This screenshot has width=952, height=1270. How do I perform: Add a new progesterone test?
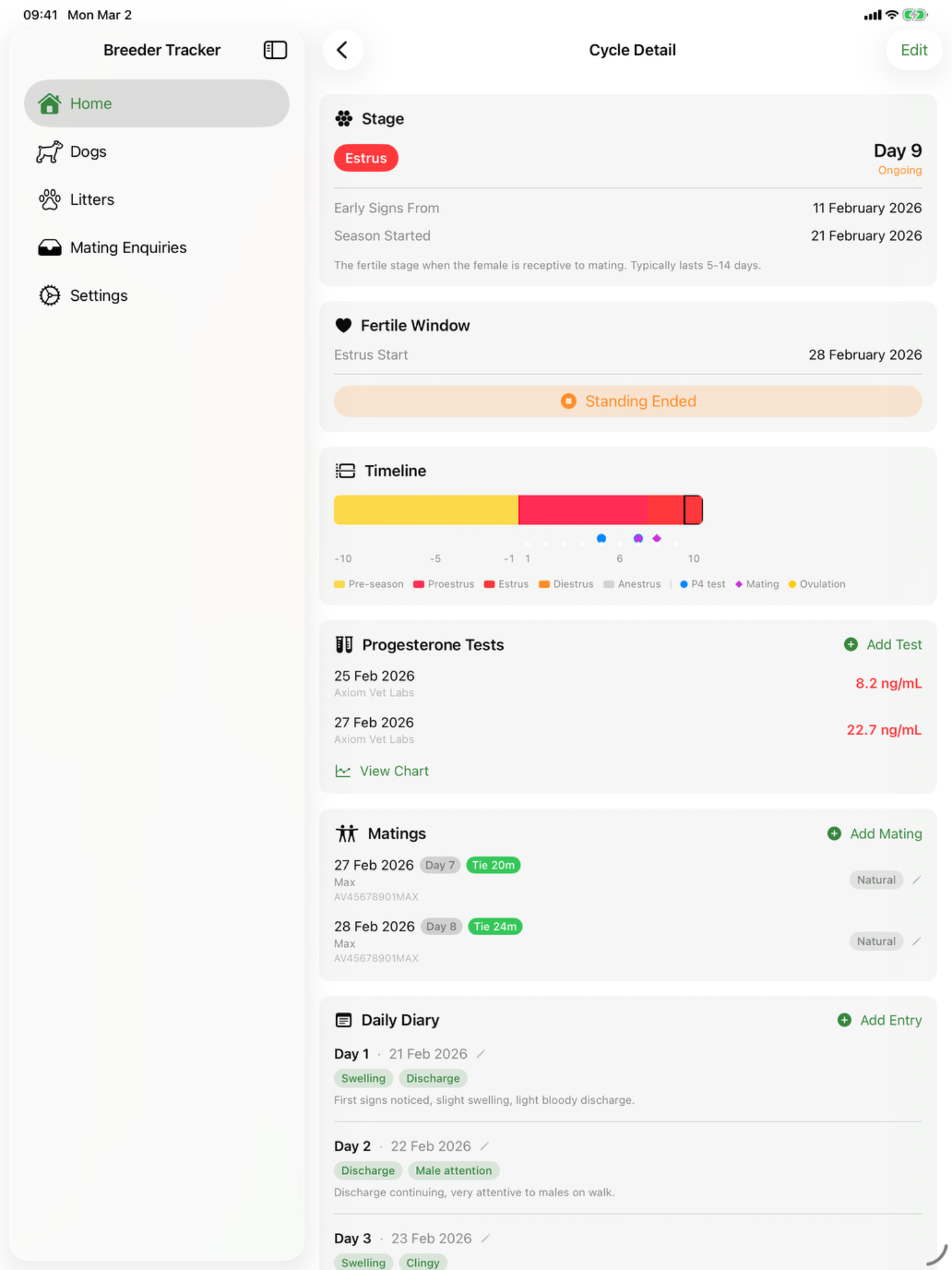tap(883, 645)
